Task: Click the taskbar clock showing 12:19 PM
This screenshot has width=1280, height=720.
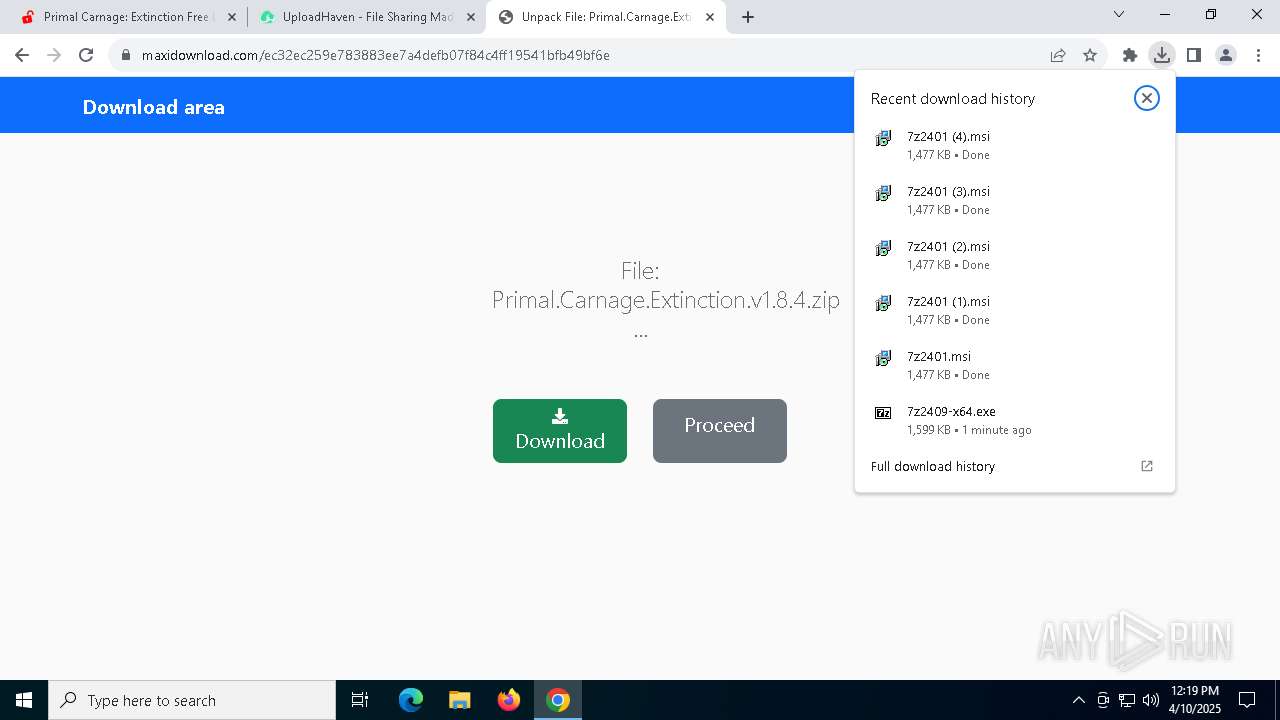Action: pyautogui.click(x=1194, y=700)
